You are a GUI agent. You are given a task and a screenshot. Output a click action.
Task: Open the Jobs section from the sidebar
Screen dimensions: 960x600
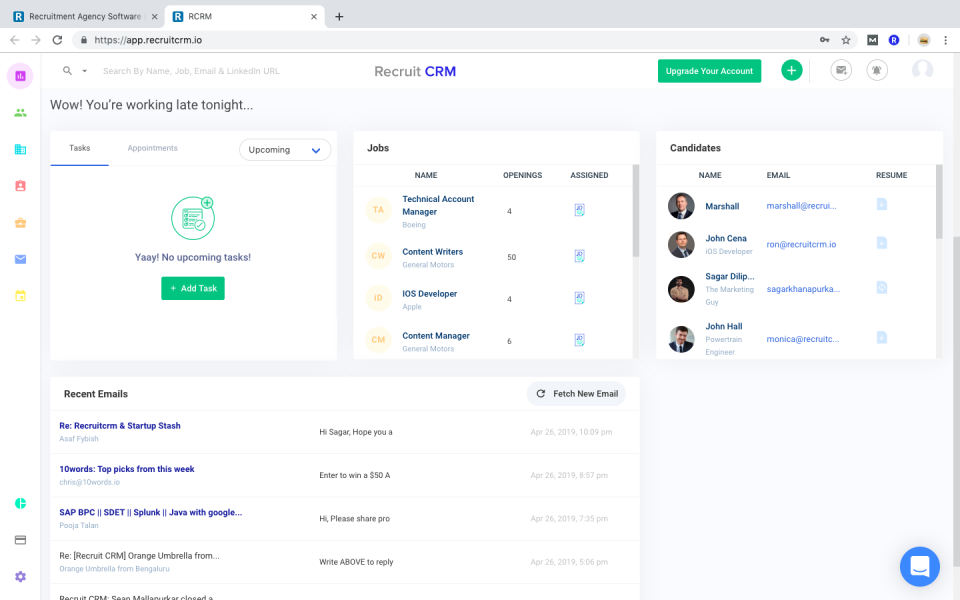[x=20, y=149]
